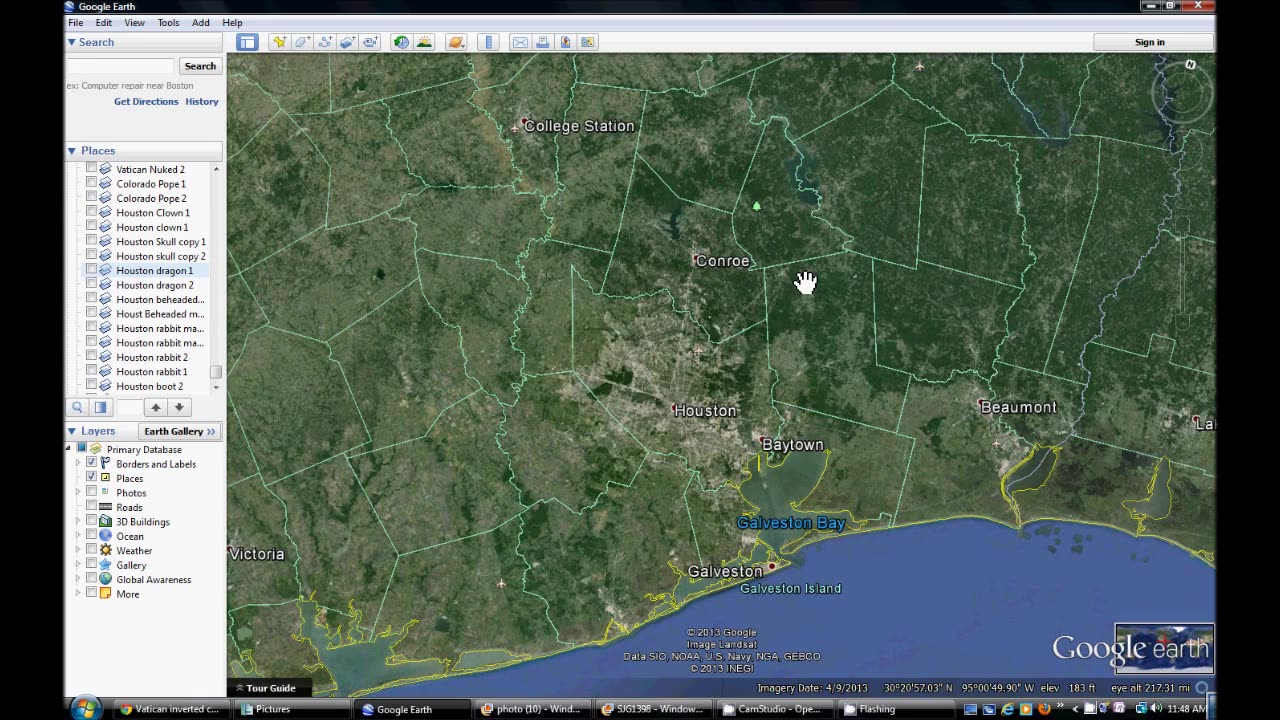This screenshot has height=720, width=1280.
Task: Click the Save Image toolbar icon
Action: click(588, 42)
